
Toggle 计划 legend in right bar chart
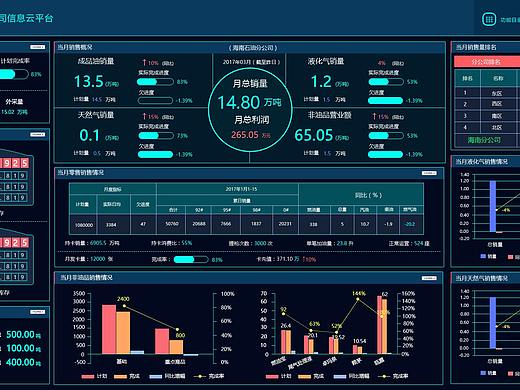point(278,376)
